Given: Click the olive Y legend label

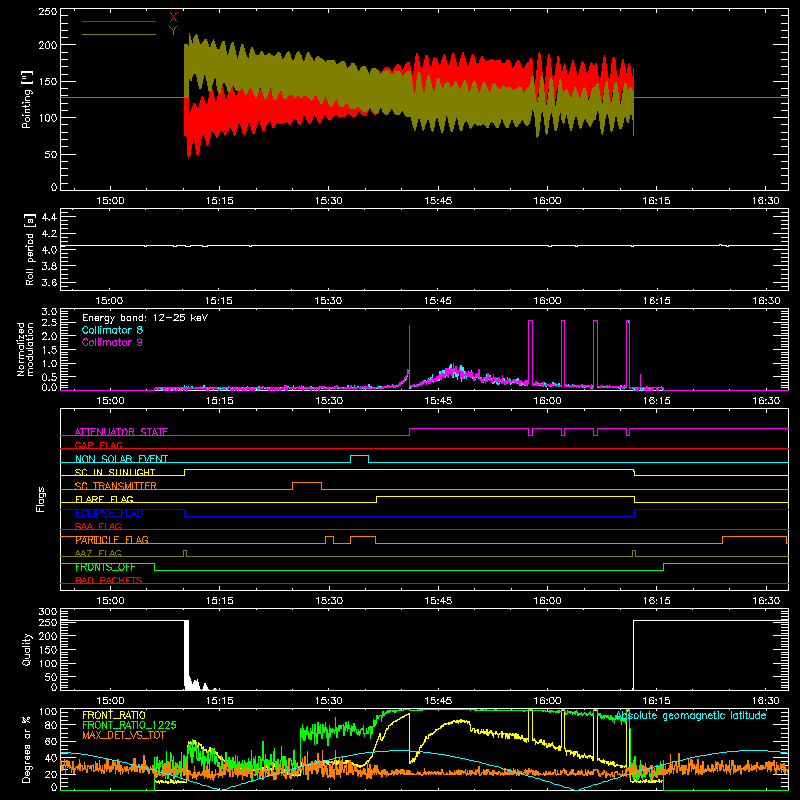Looking at the screenshot, I should click(173, 31).
